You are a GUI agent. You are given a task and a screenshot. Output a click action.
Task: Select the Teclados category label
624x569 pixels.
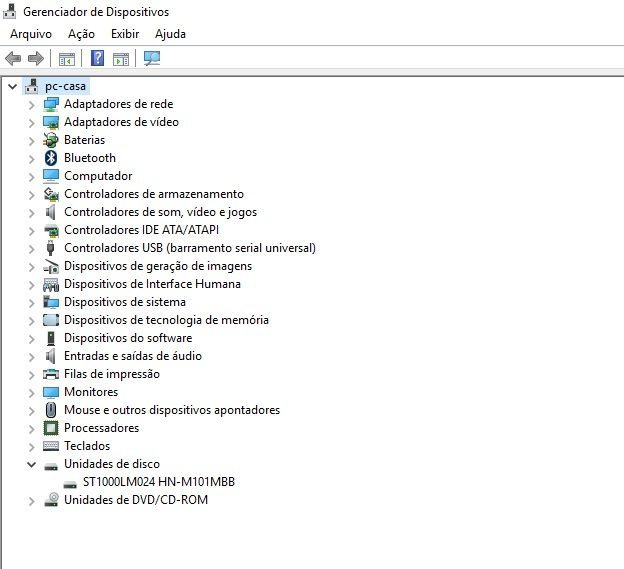pos(87,446)
